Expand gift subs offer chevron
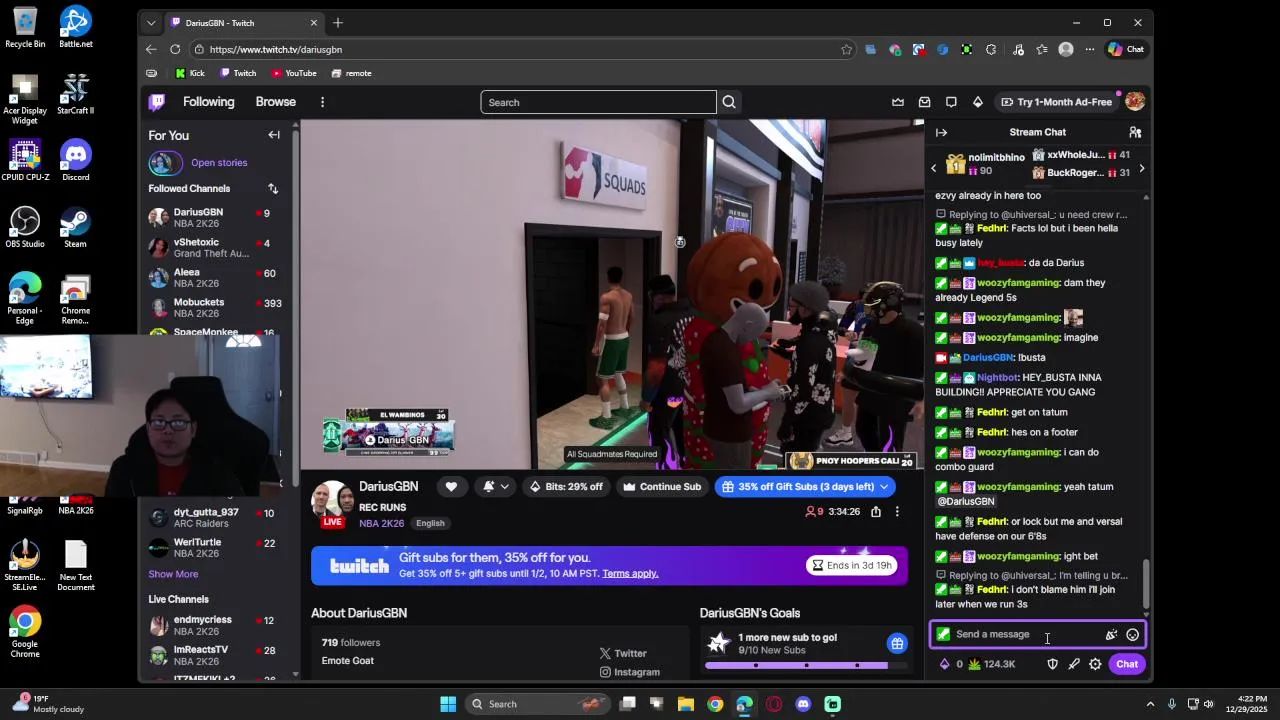Viewport: 1280px width, 720px height. [x=883, y=487]
